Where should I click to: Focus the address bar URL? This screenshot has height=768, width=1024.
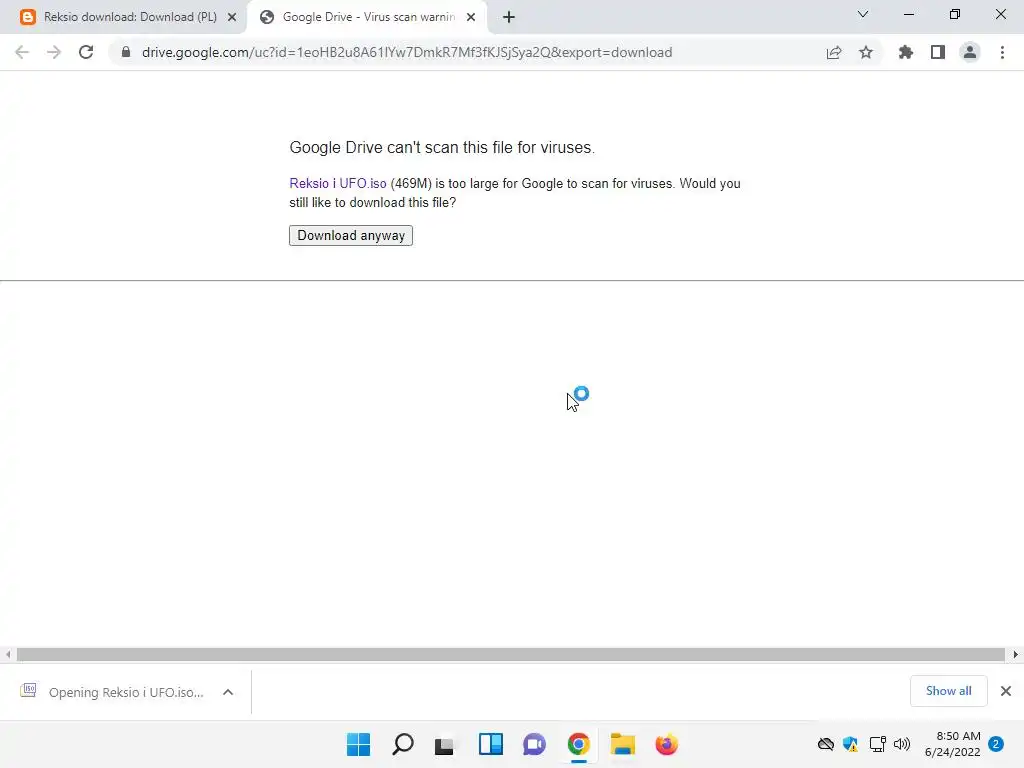click(x=407, y=52)
